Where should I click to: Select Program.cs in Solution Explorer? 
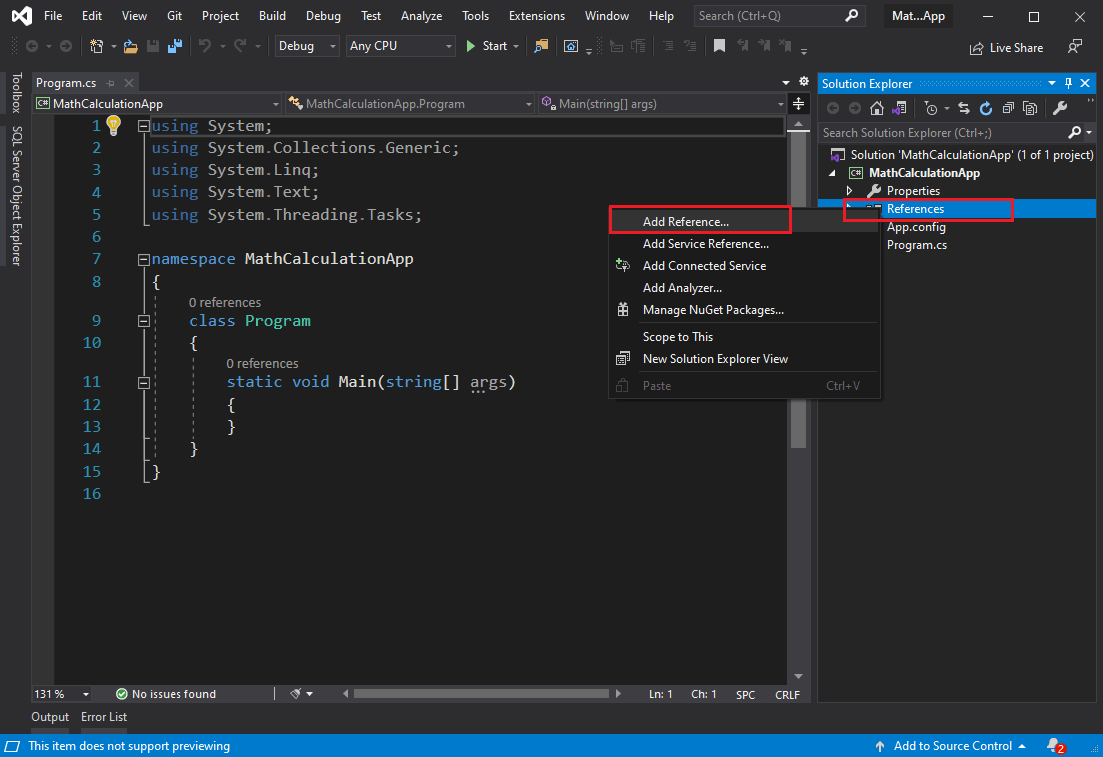point(916,245)
